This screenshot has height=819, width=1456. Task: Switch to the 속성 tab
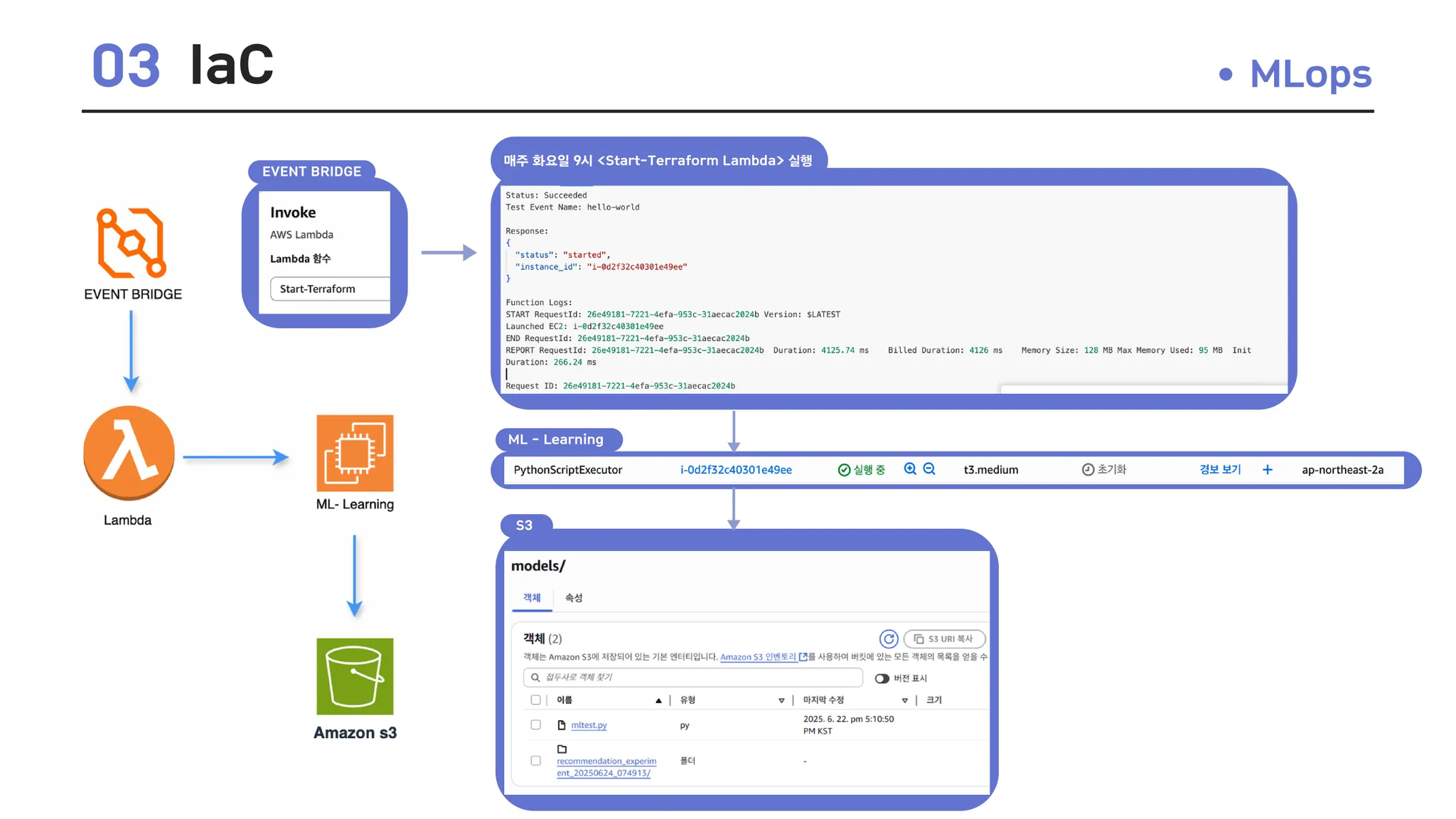click(x=574, y=598)
